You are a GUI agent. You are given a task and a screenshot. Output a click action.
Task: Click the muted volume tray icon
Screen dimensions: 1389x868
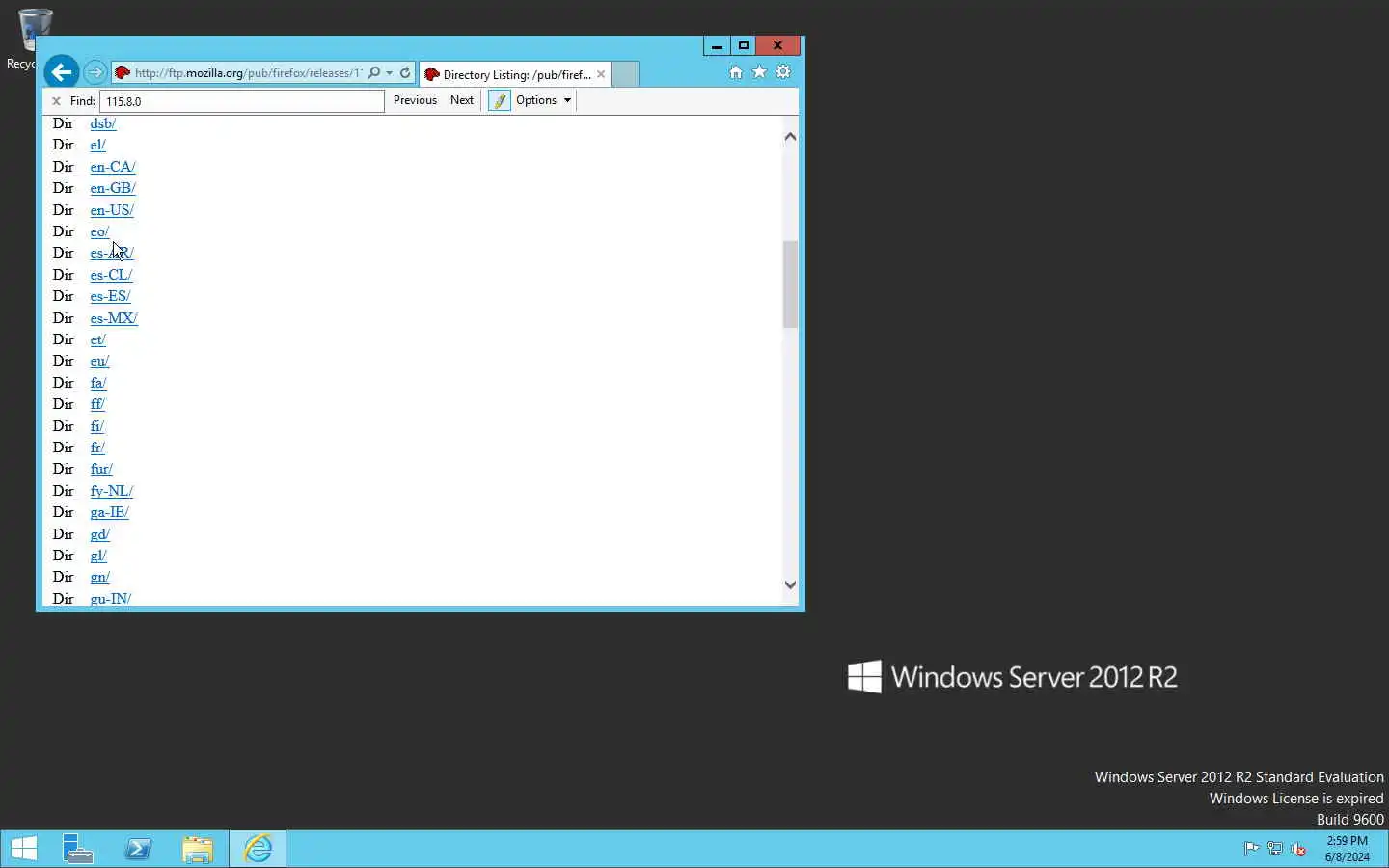pos(1298,849)
